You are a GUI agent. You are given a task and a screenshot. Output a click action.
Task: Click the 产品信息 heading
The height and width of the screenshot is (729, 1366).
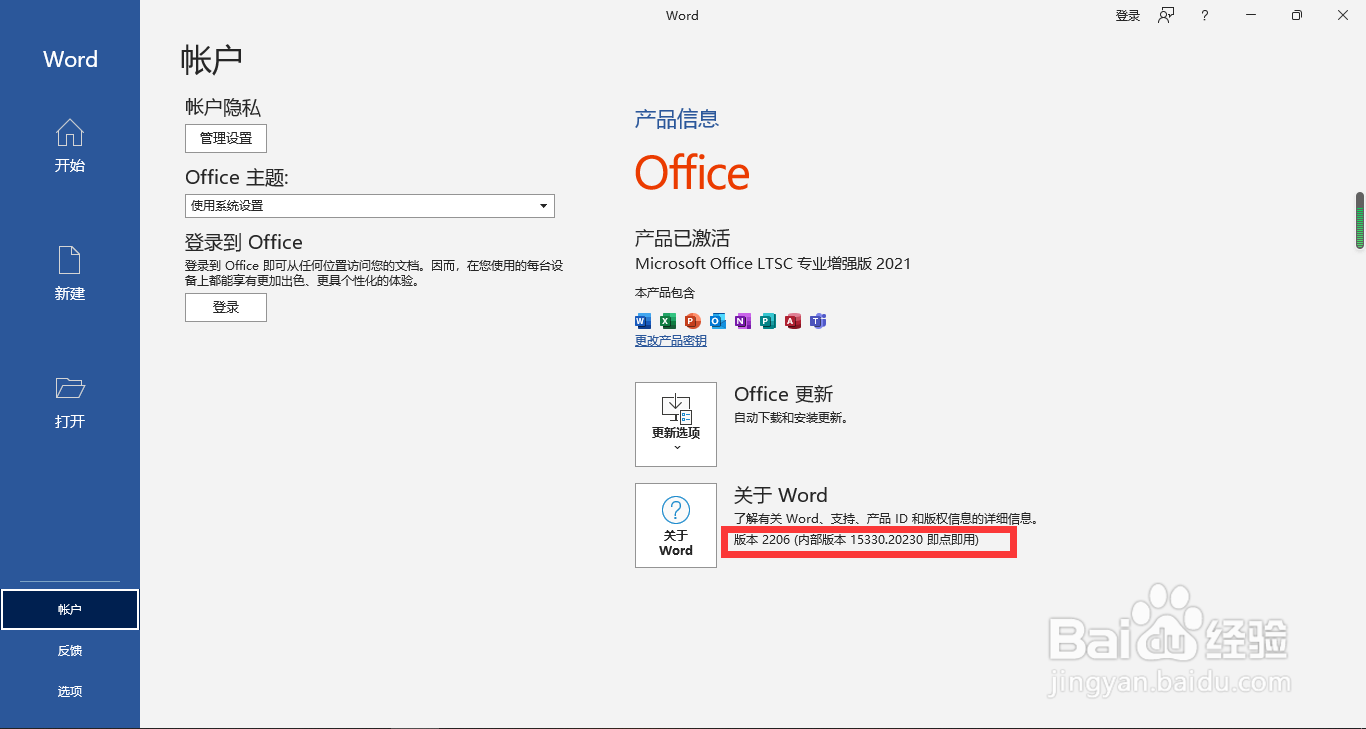pos(677,119)
